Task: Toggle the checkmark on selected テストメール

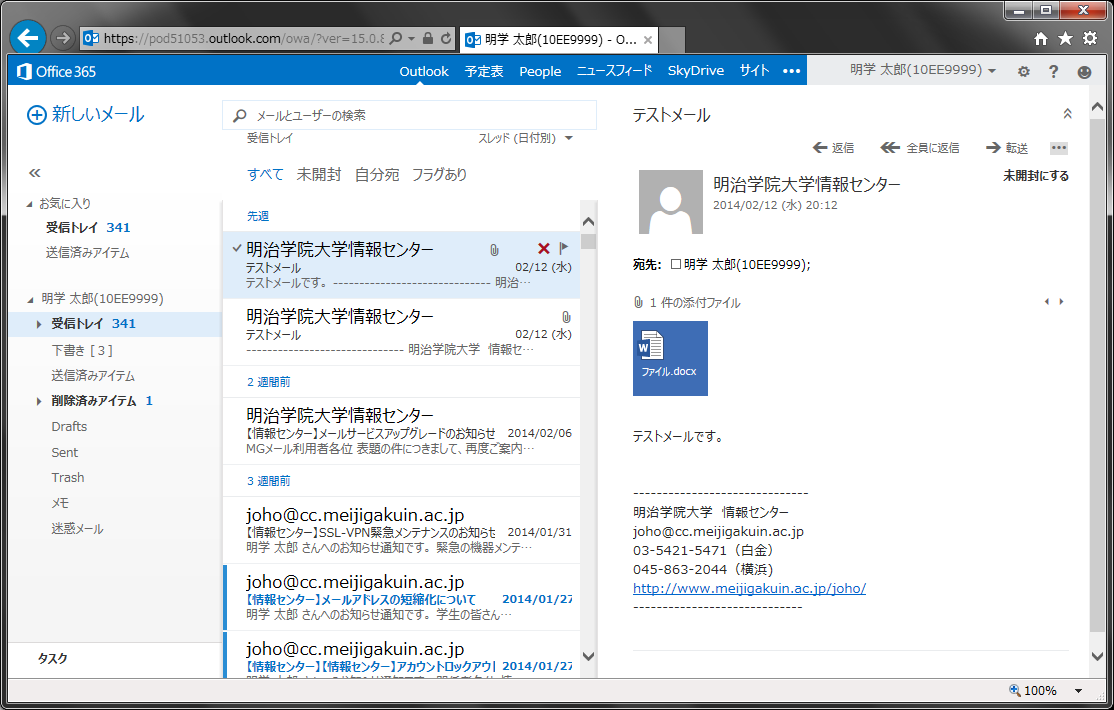Action: (237, 248)
